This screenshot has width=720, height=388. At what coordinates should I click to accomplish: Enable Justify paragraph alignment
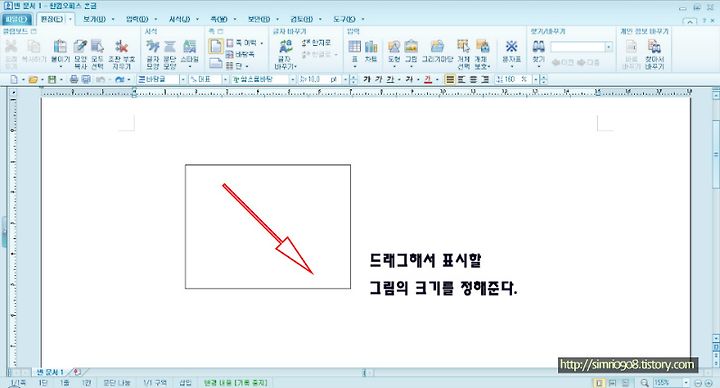[450, 79]
